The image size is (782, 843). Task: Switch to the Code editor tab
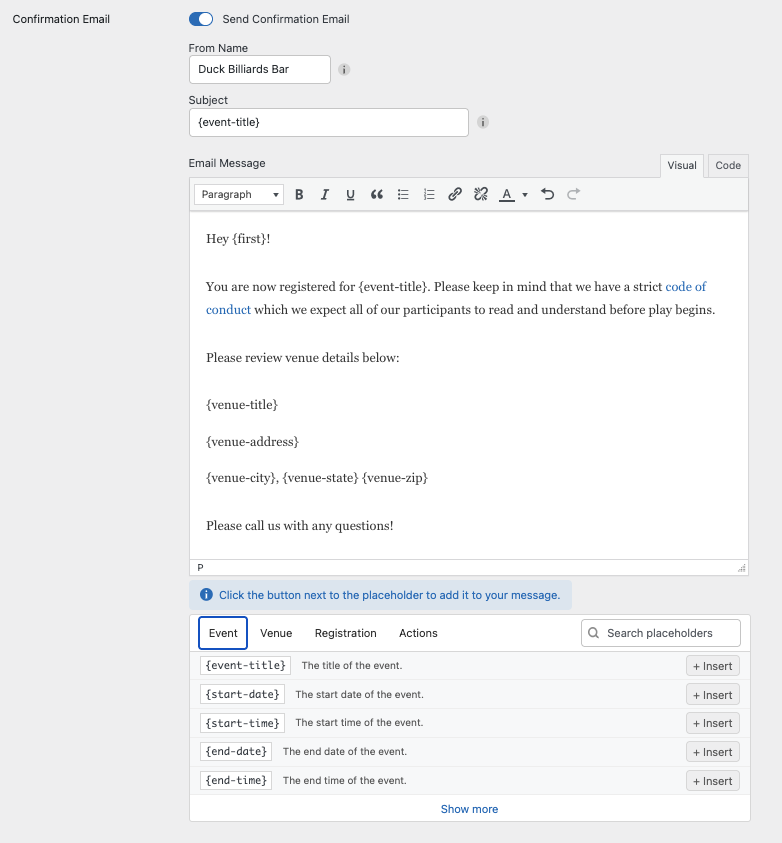tap(728, 166)
